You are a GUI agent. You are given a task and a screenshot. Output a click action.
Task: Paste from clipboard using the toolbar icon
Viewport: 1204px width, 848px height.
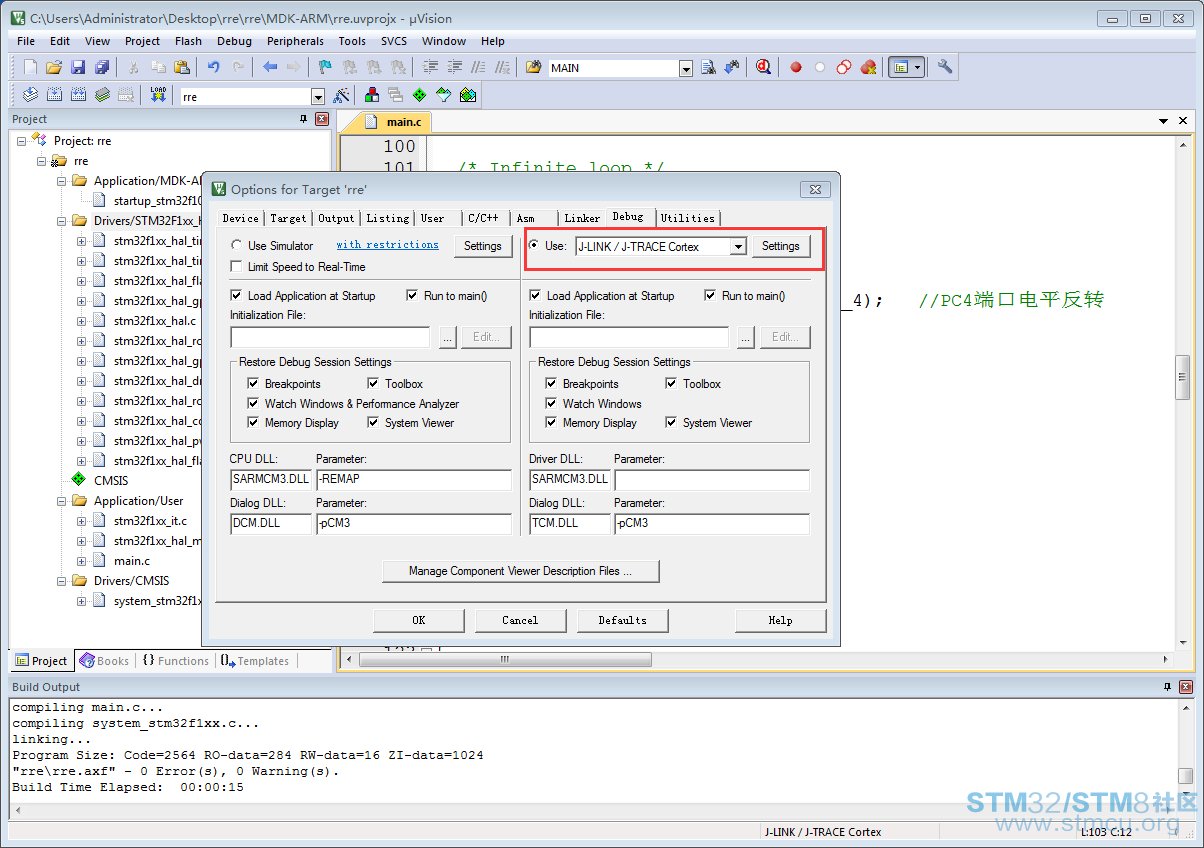182,67
